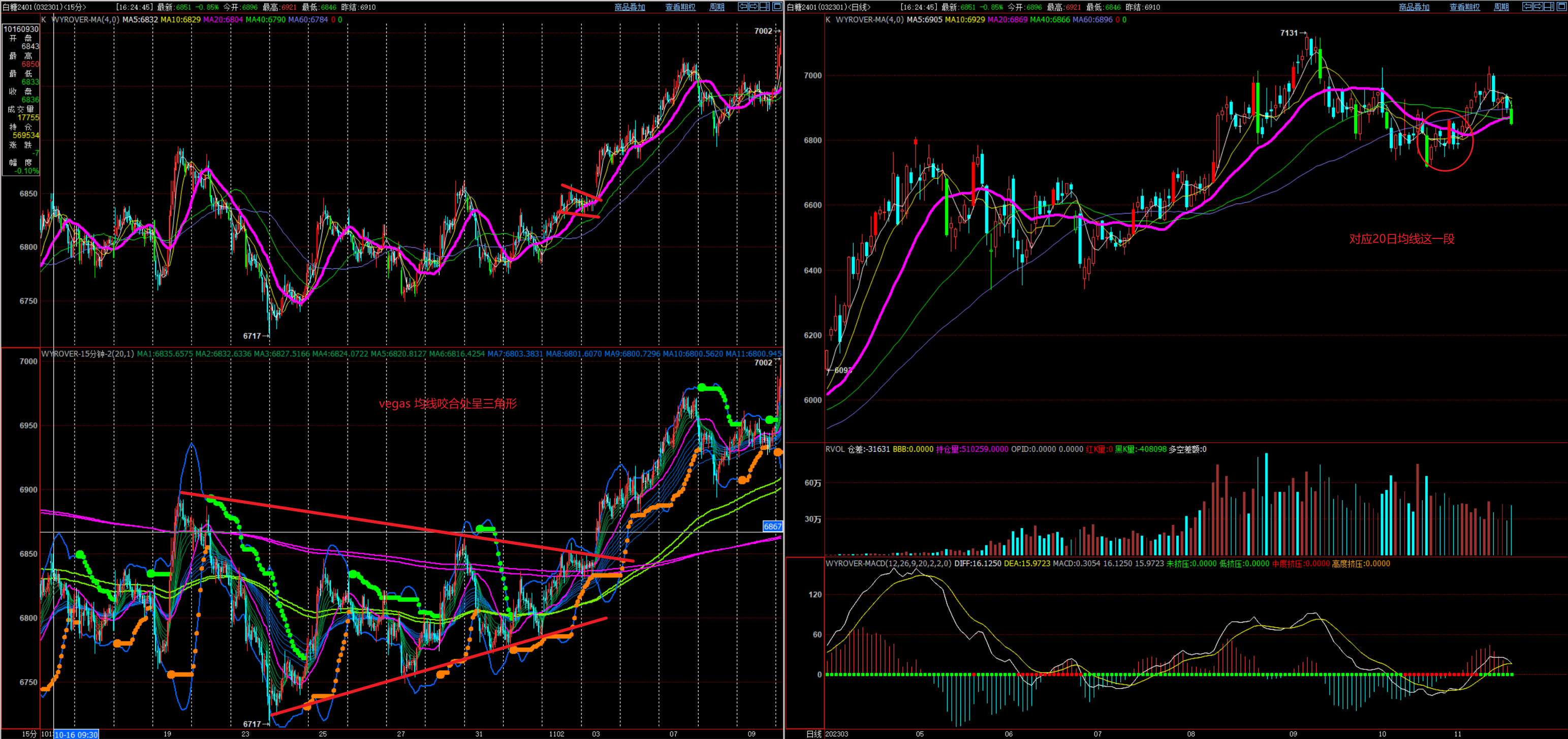Click split-layout icon in daily chart header
Viewport: 1568px width, 739px height.
pos(1549,7)
